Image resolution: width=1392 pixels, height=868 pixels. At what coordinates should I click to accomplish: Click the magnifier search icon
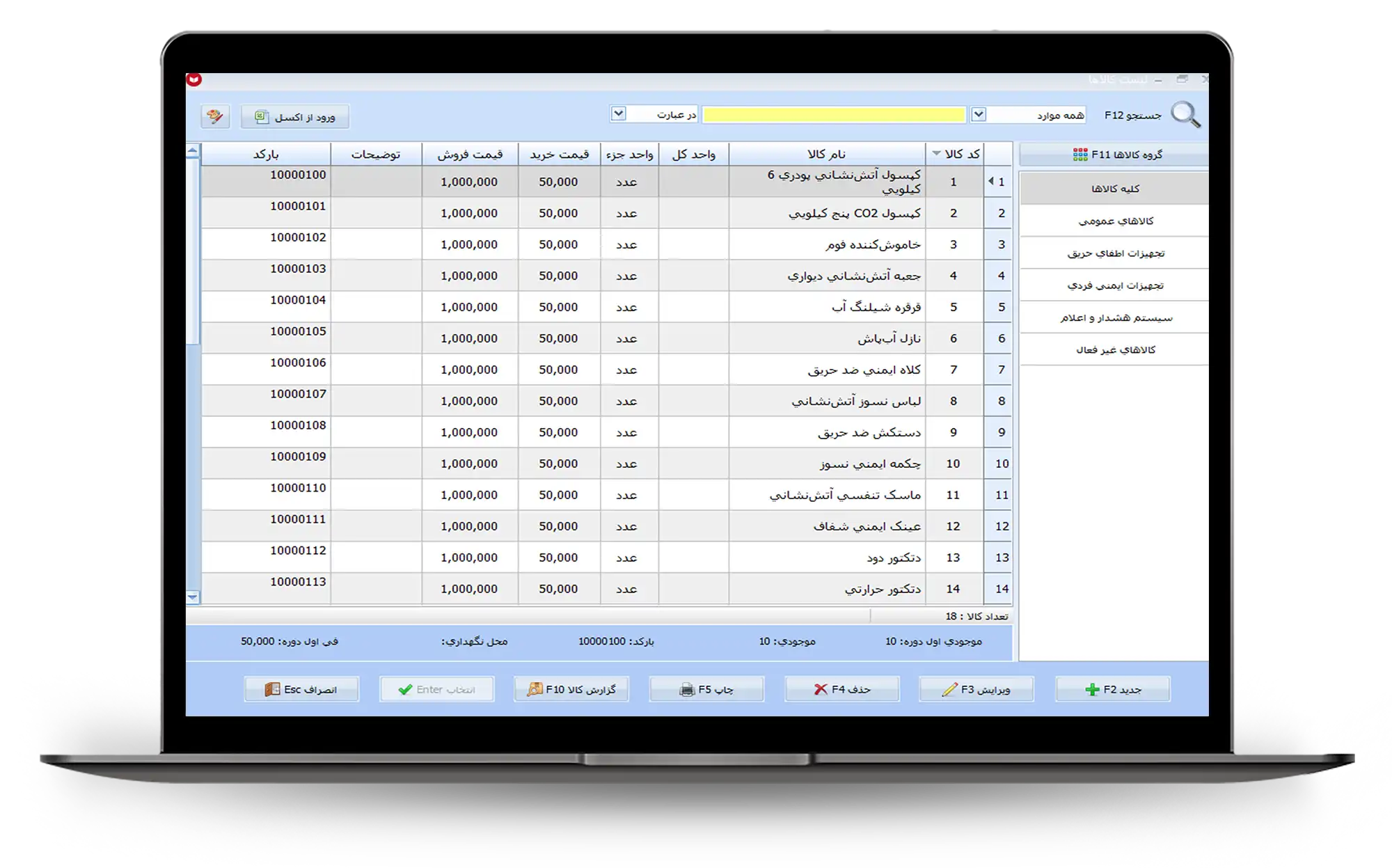click(x=1186, y=115)
